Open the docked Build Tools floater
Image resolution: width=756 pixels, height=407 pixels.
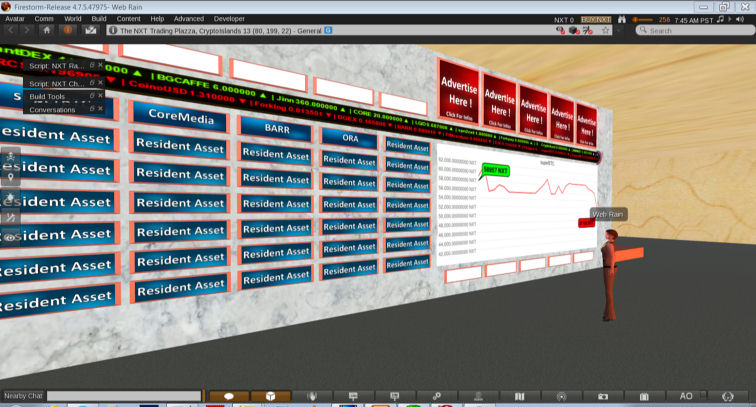47,96
